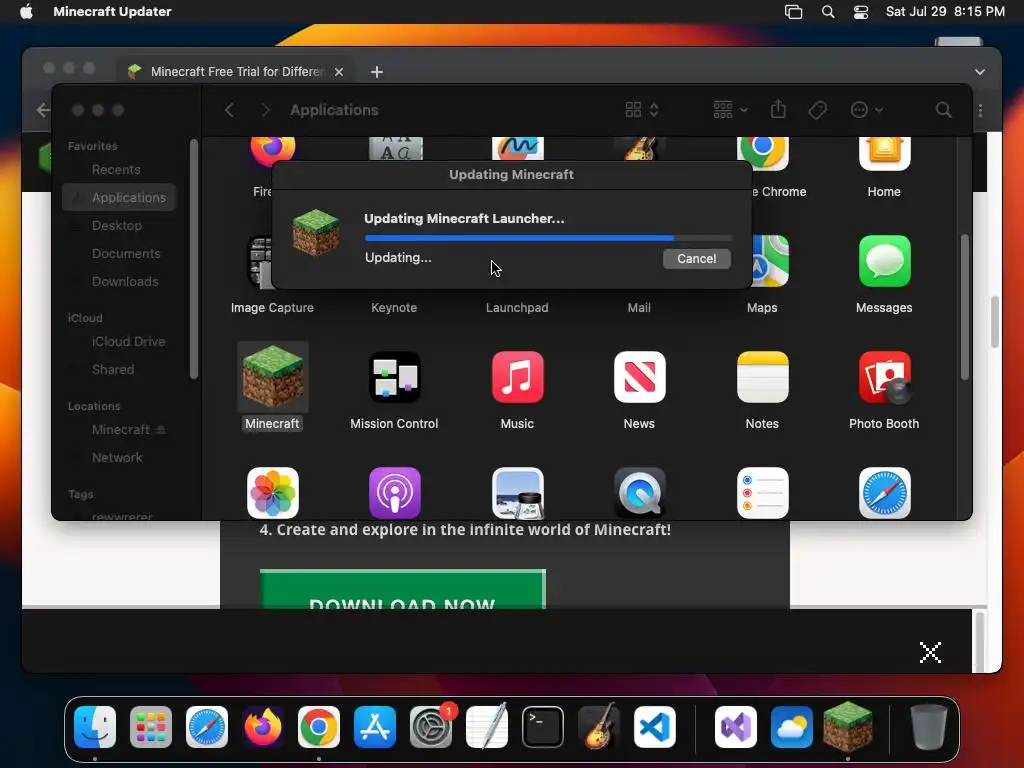Eject the Minecraft volume
This screenshot has width=1024, height=768.
tap(161, 430)
